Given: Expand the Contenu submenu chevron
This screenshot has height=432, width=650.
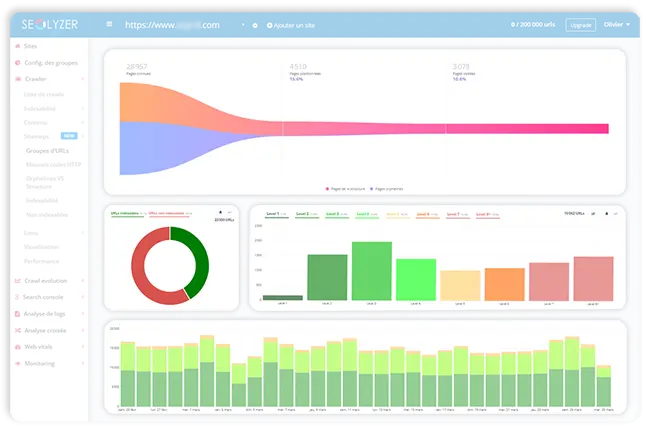Looking at the screenshot, I should 83,122.
